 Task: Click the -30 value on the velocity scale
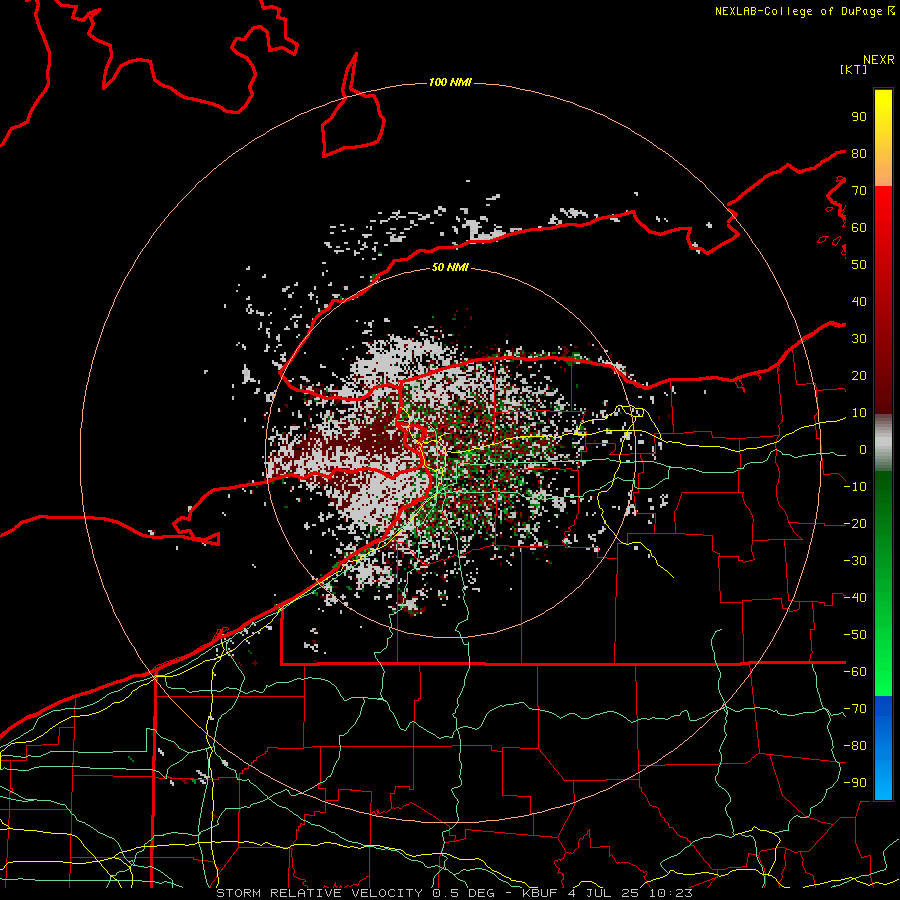click(x=855, y=561)
